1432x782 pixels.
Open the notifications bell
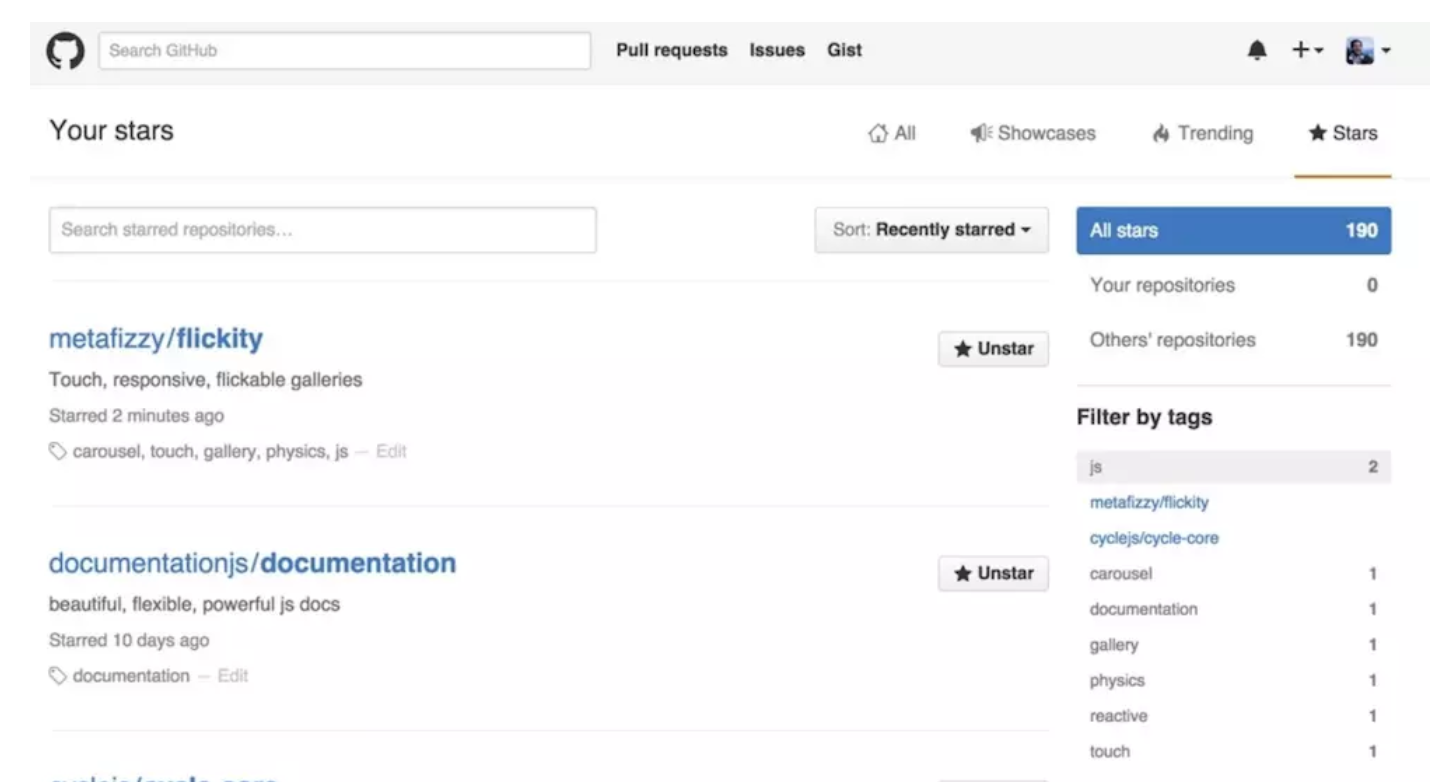[x=1257, y=50]
